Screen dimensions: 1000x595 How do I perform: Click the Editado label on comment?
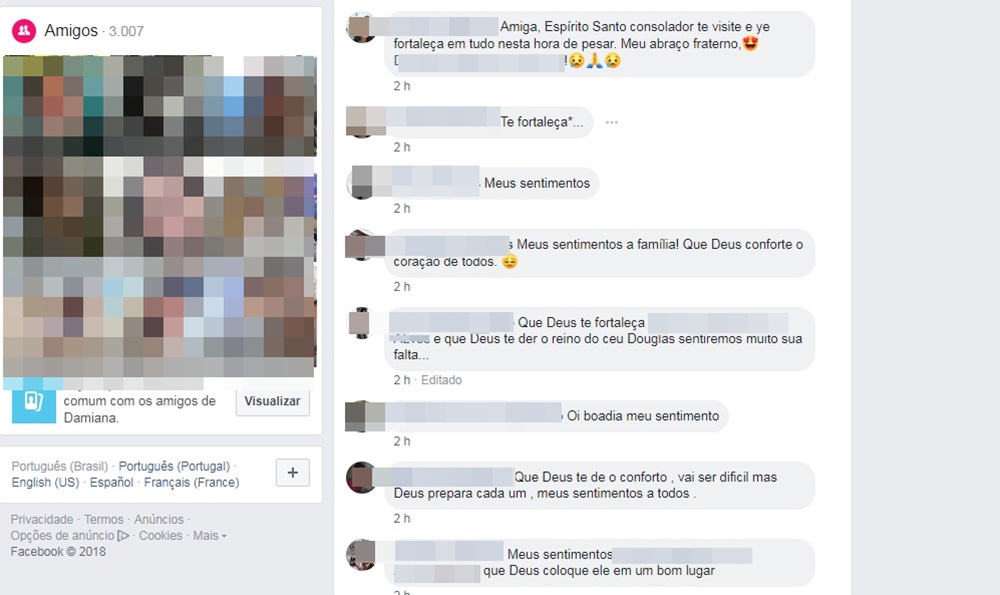coord(441,380)
